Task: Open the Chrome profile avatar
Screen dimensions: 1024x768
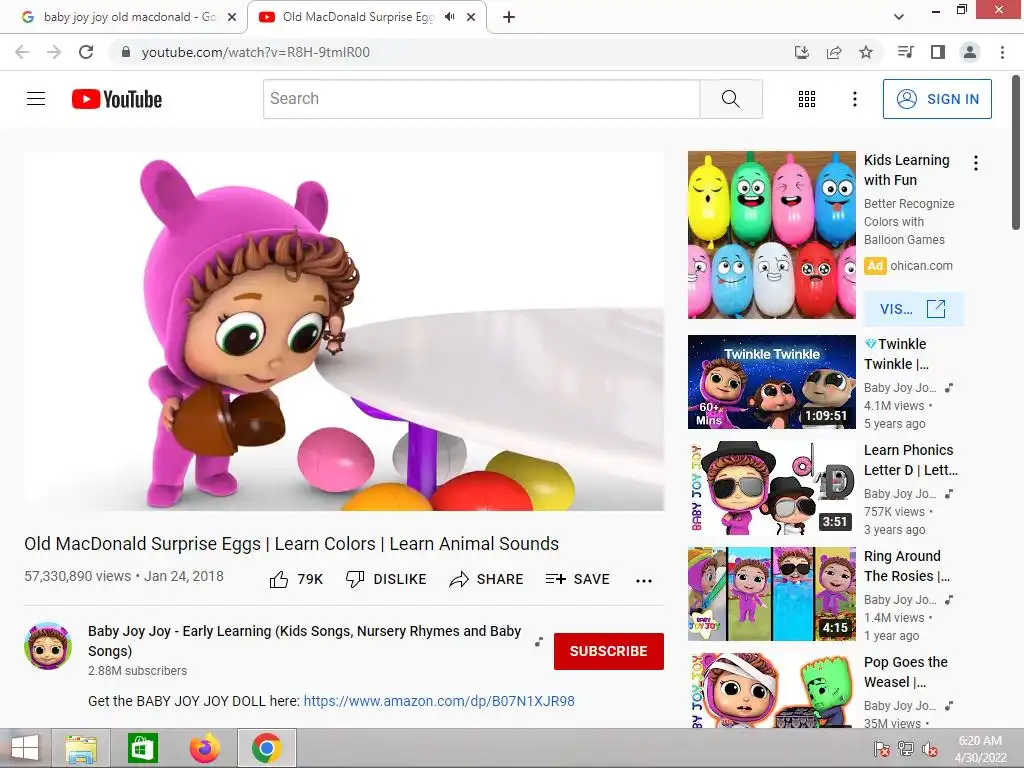Action: (970, 52)
